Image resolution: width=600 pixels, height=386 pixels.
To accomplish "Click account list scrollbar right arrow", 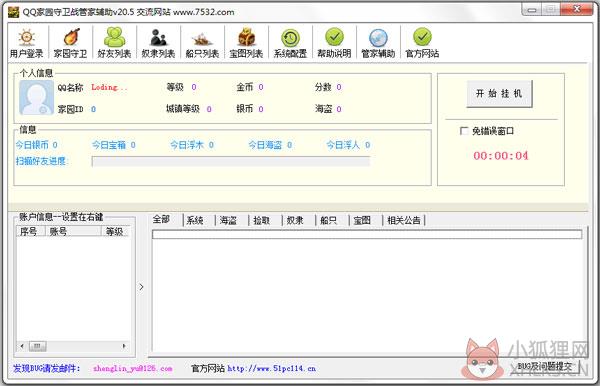I will [124, 346].
